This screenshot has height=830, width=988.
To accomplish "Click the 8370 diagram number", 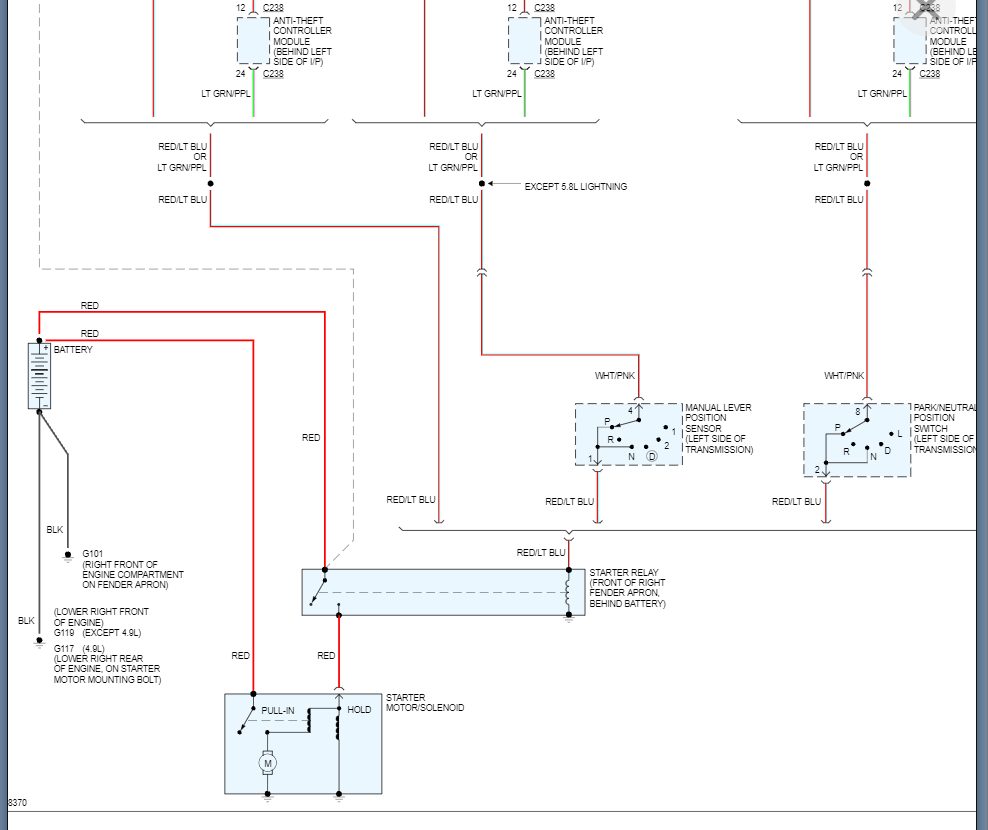I will coord(17,803).
